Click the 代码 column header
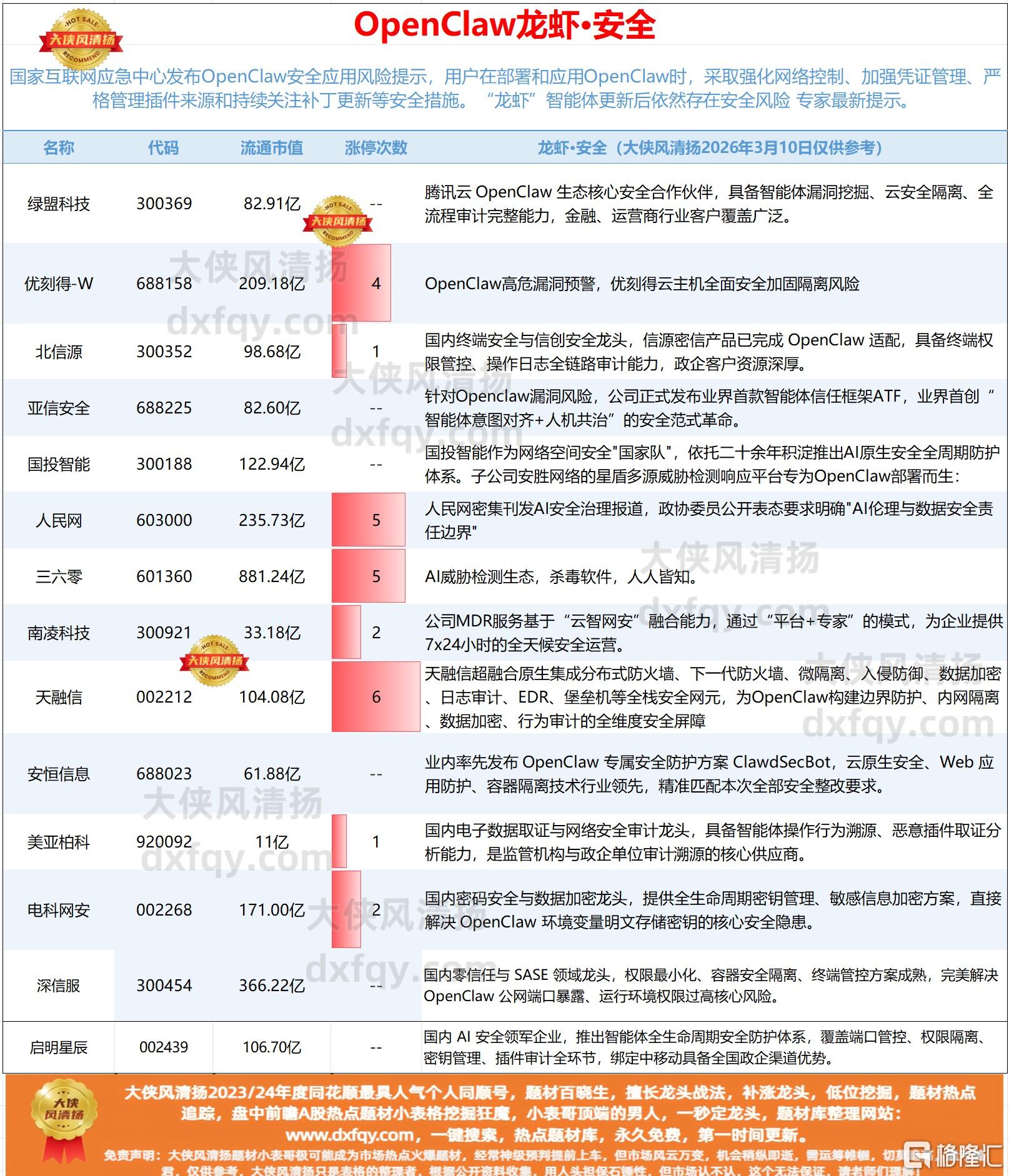The image size is (1009, 1176). pyautogui.click(x=164, y=148)
